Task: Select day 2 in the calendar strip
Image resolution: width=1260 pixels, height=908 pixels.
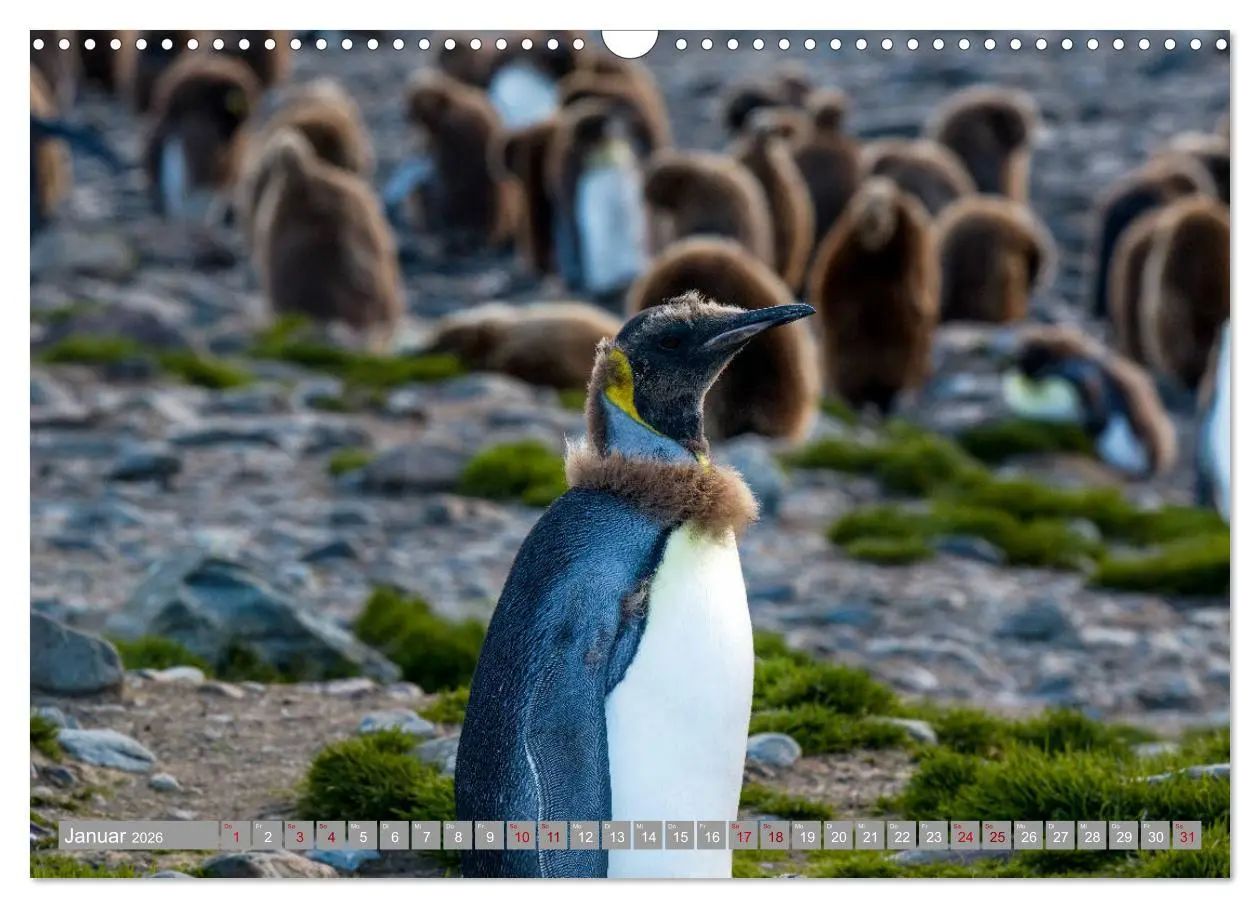Action: tap(267, 835)
